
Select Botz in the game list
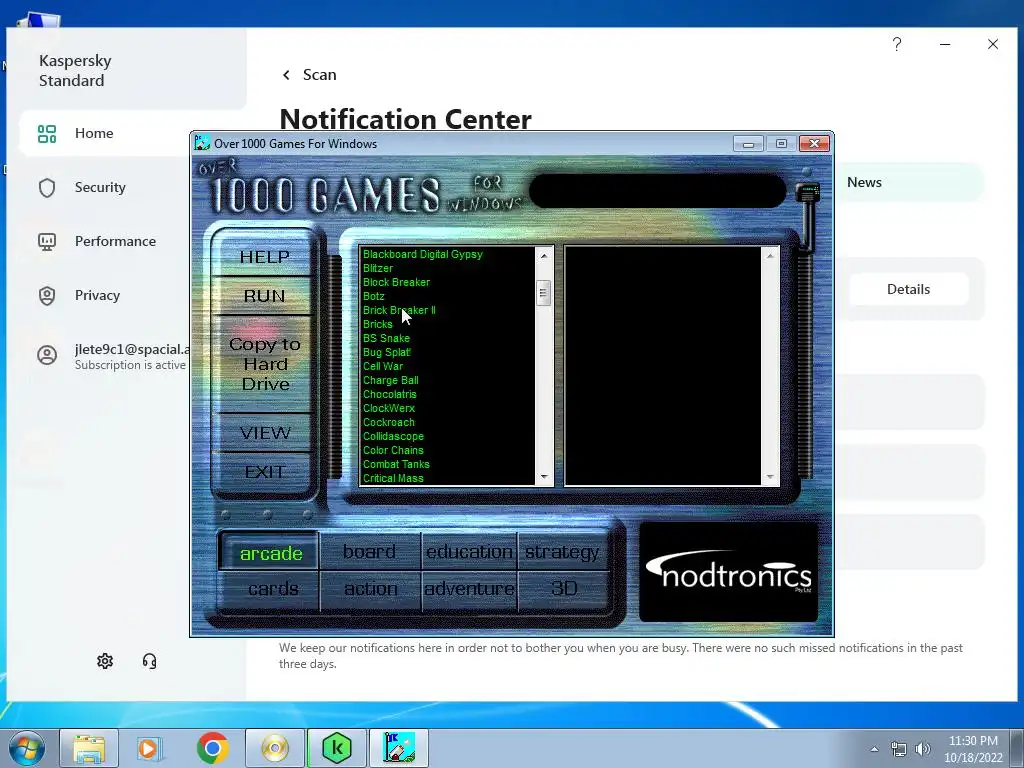coord(374,296)
